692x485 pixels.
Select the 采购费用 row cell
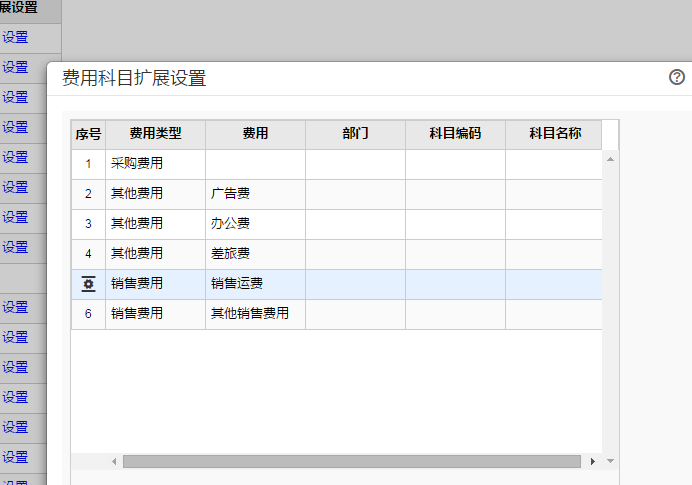click(x=155, y=164)
